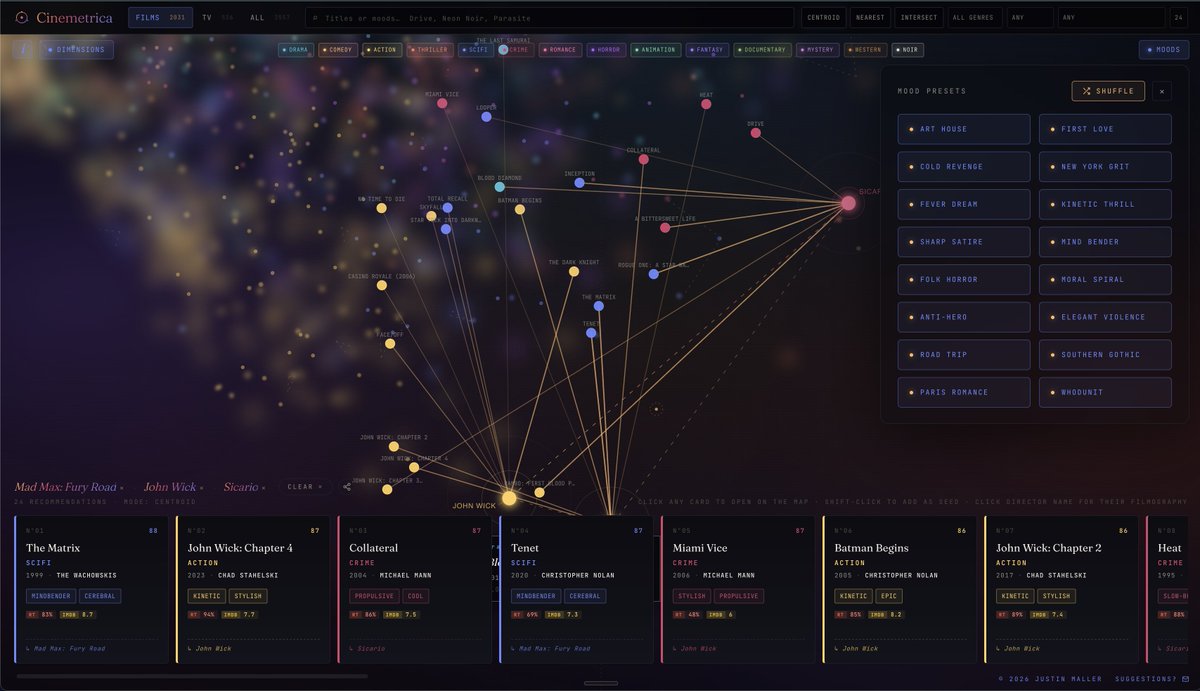Click the icon left of Dimensions

(x=22, y=49)
